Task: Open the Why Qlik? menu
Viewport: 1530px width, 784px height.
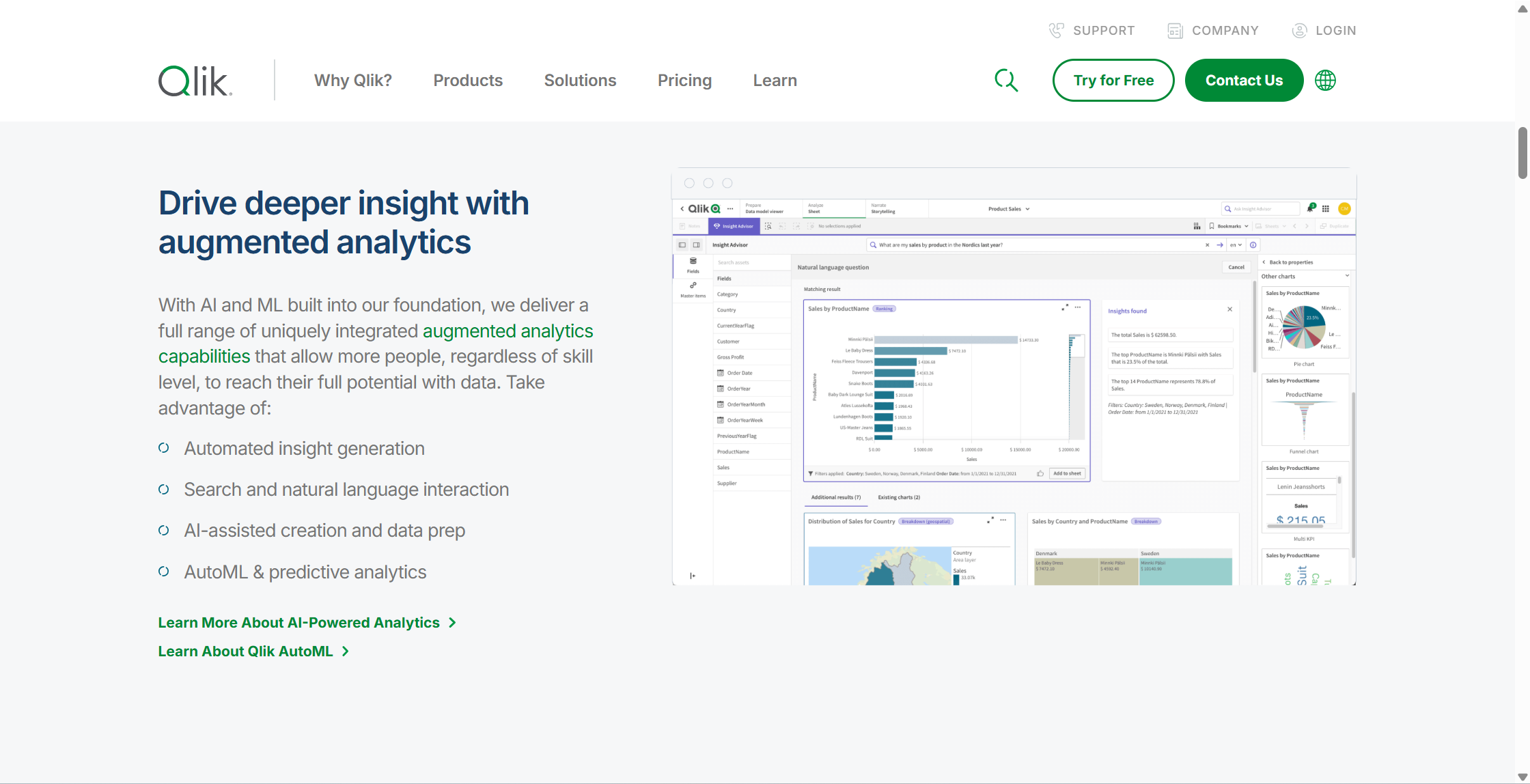Action: tap(353, 81)
